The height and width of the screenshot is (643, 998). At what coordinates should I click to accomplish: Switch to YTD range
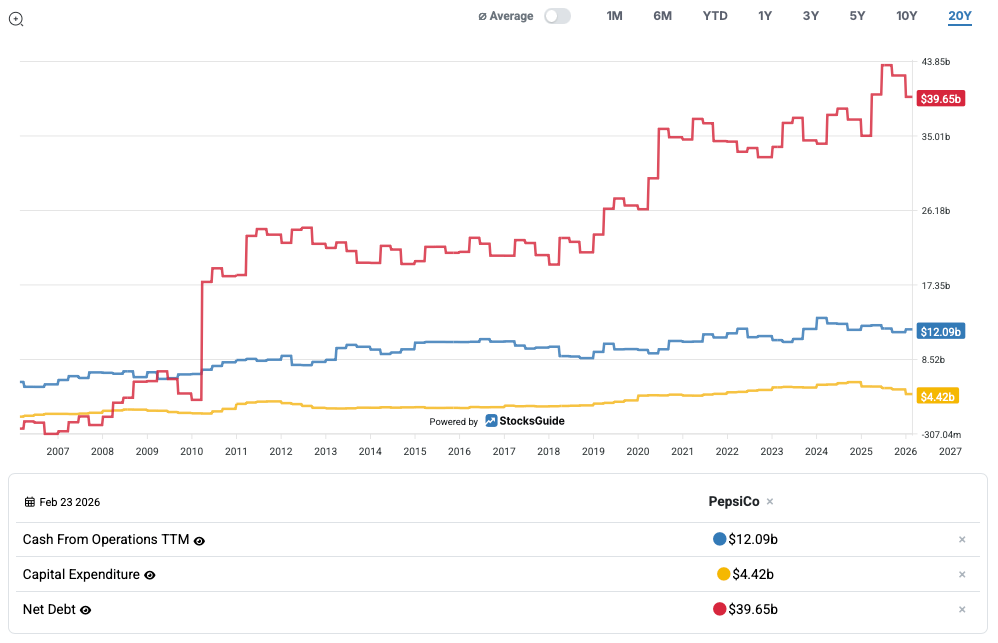pyautogui.click(x=715, y=16)
